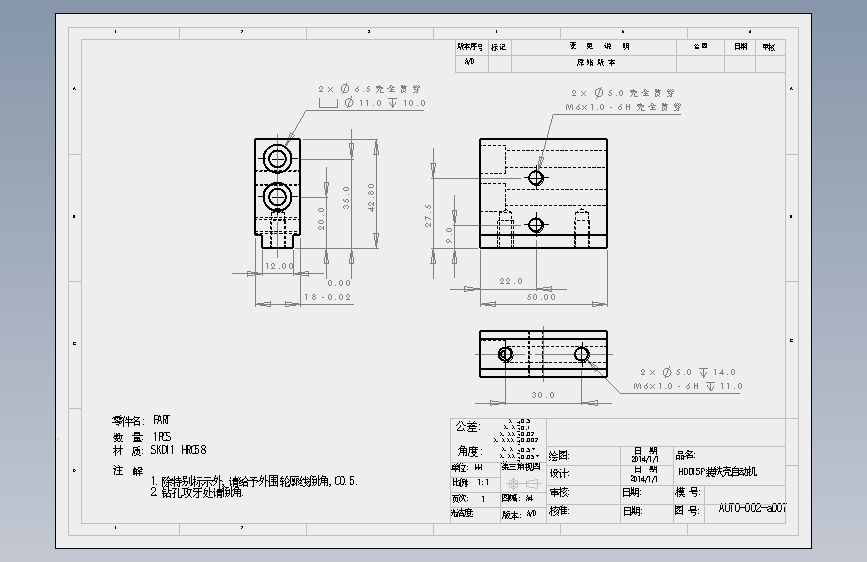Click the date 2014/1/1 in 设计 row
The width and height of the screenshot is (867, 562).
click(645, 479)
